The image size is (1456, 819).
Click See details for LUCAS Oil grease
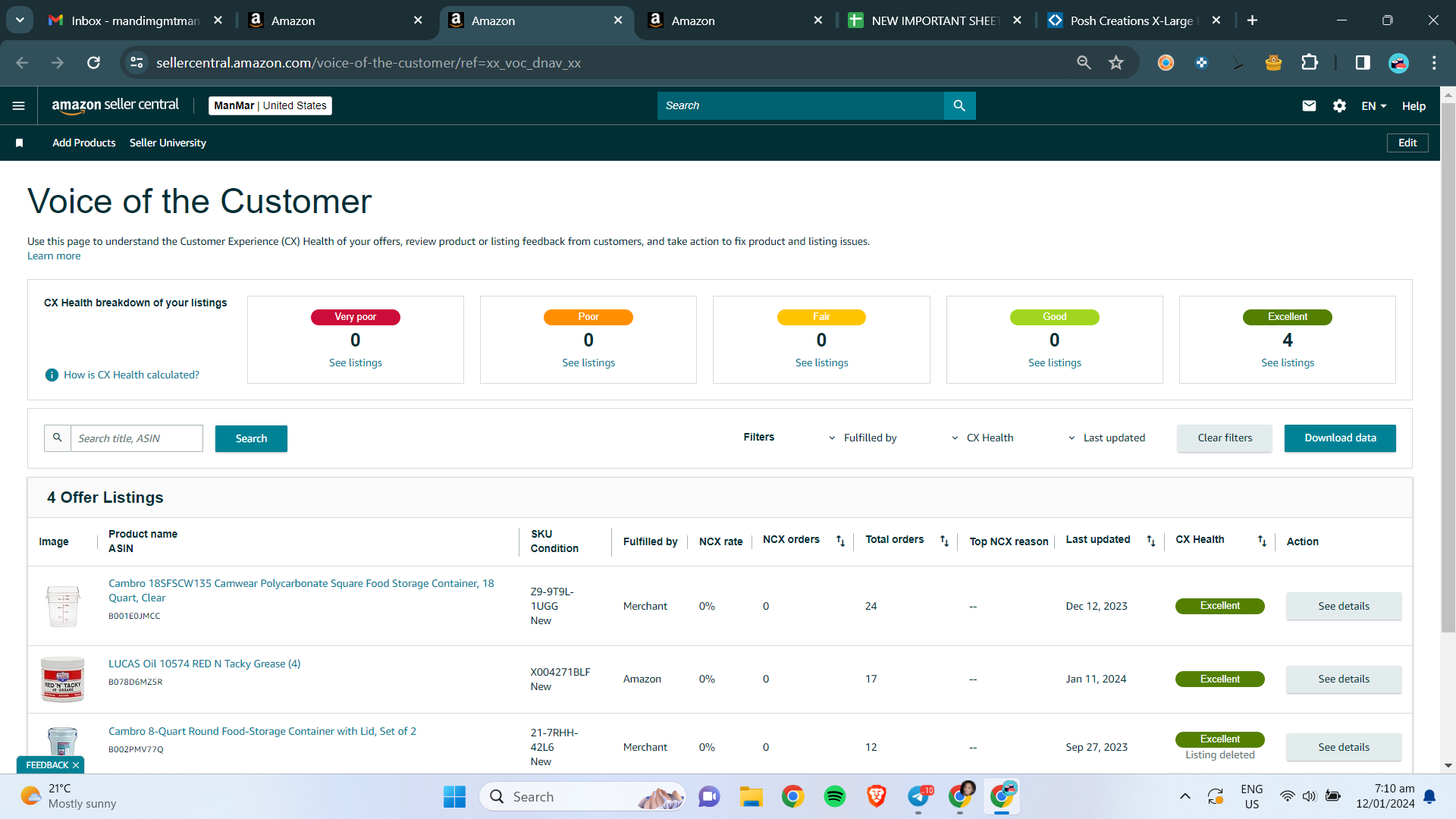[x=1343, y=679]
